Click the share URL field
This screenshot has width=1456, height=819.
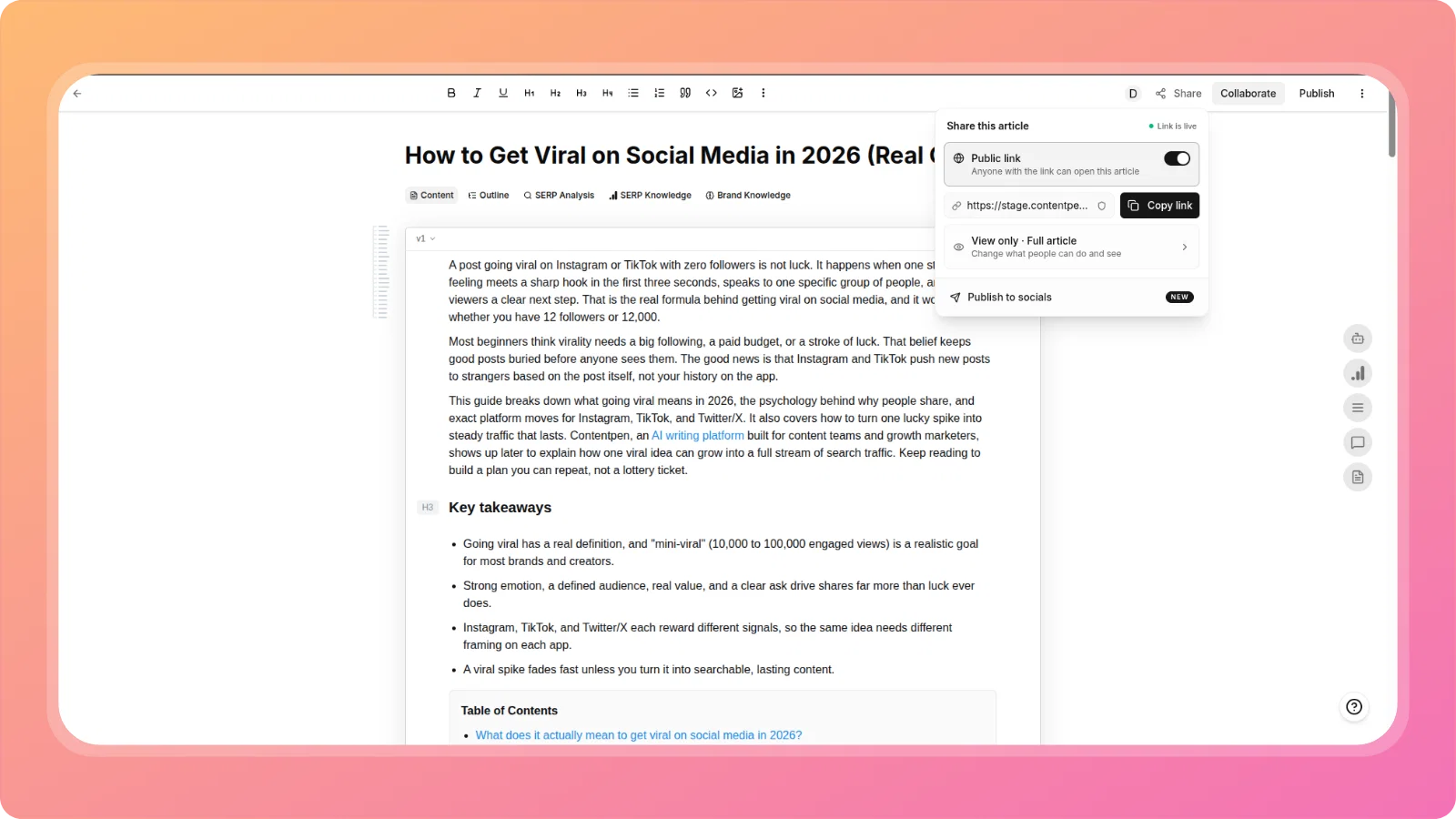click(x=1028, y=206)
